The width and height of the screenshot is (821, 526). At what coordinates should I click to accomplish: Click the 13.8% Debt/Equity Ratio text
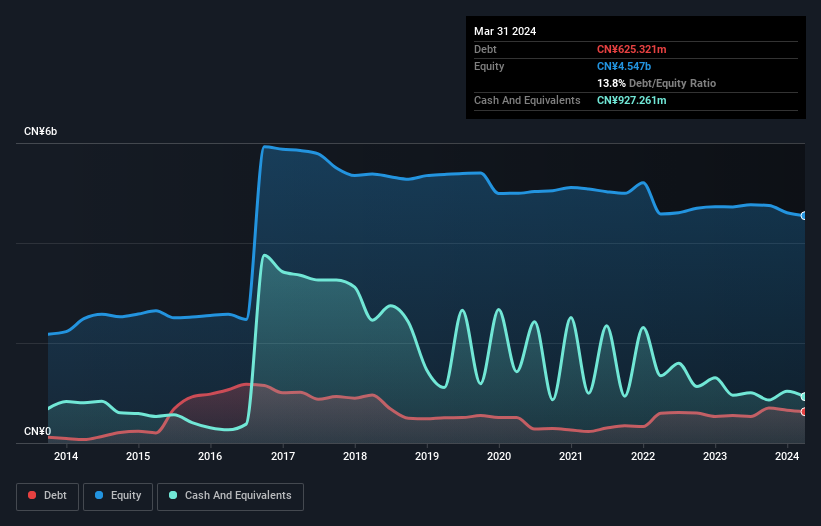(x=656, y=83)
